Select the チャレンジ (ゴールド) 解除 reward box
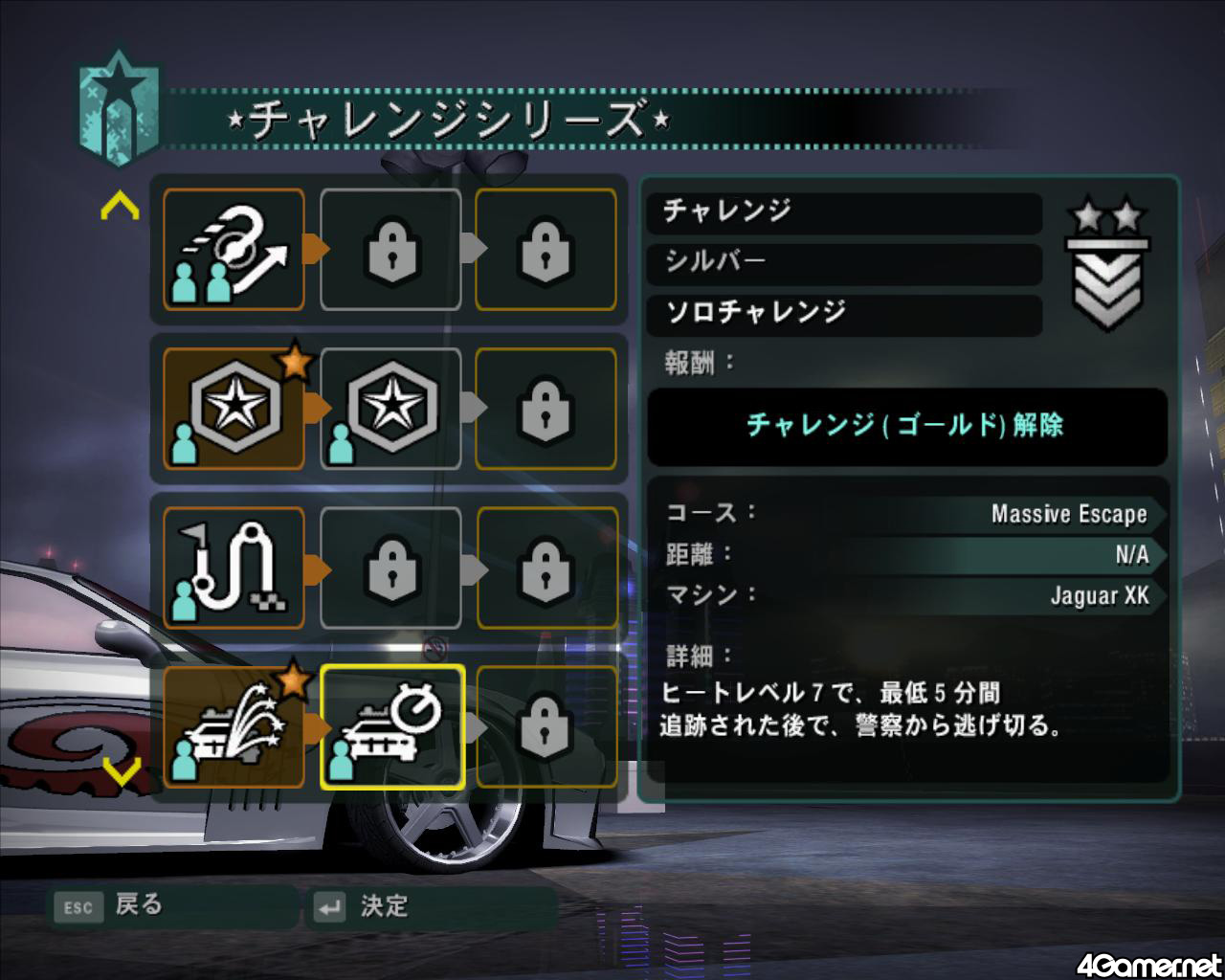The image size is (1225, 980). point(907,426)
